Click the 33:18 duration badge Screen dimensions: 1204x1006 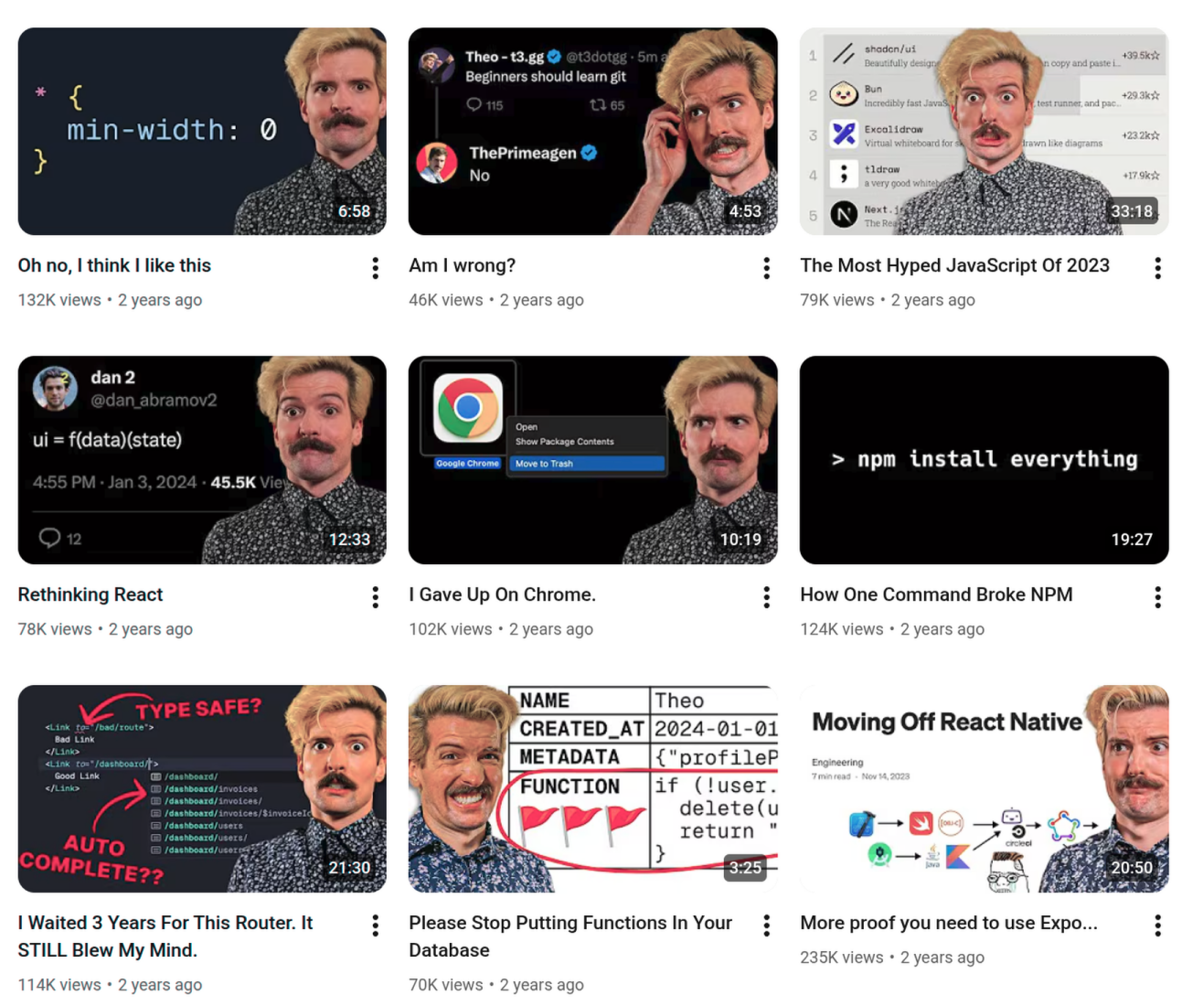coord(1132,211)
